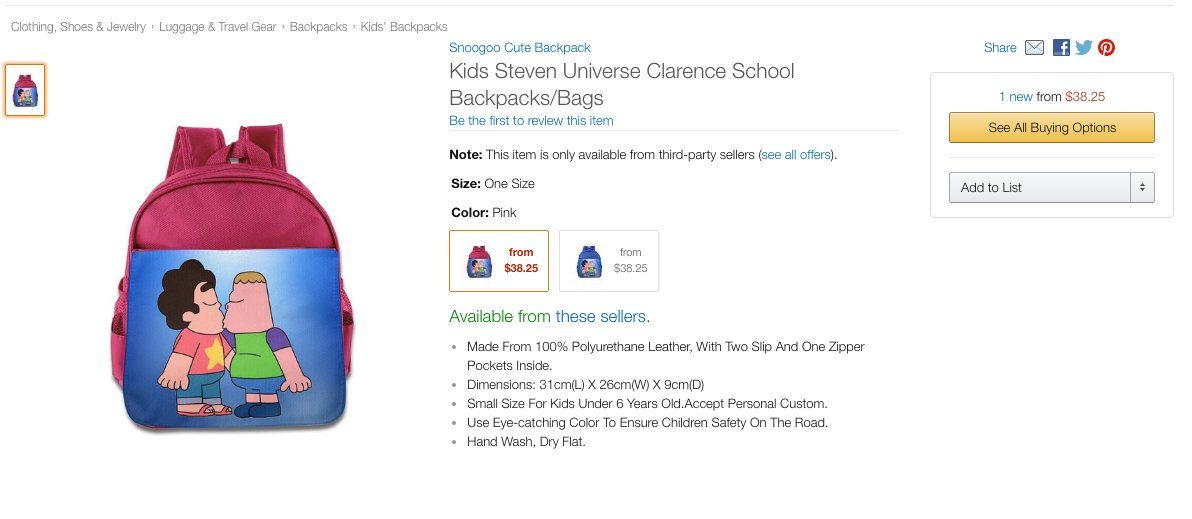Share on Facebook using the icon
The image size is (1192, 519).
click(1061, 48)
